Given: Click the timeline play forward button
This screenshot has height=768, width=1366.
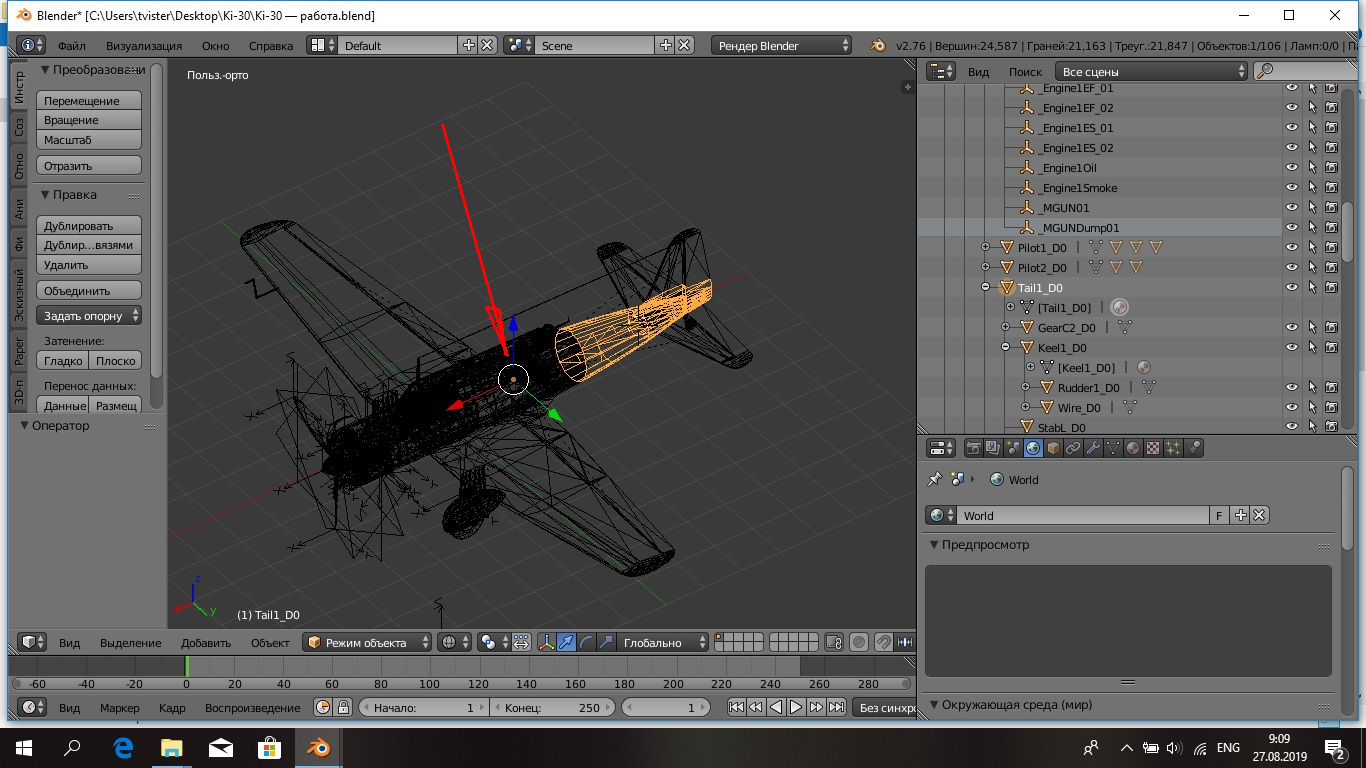Looking at the screenshot, I should pyautogui.click(x=796, y=707).
